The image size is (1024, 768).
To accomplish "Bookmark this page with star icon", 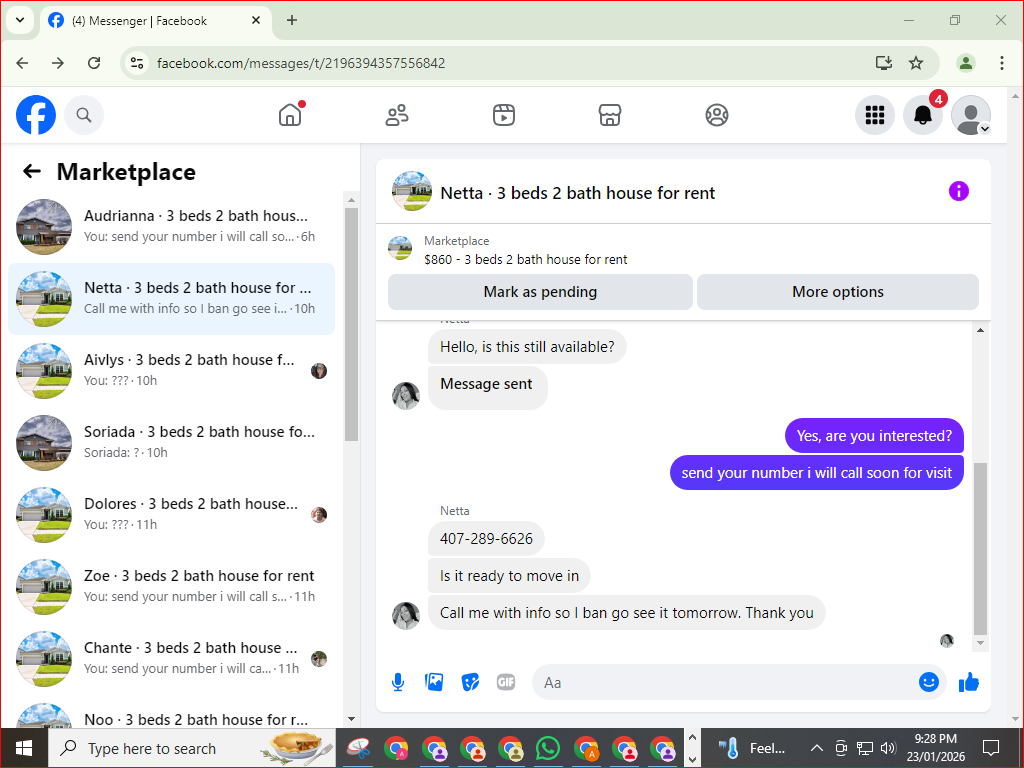I will coord(916,63).
